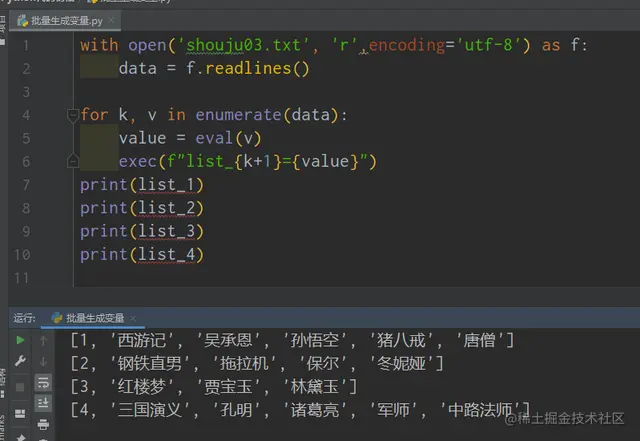The image size is (640, 441).
Task: Click the output '钢铁直男' in console
Action: (150, 363)
